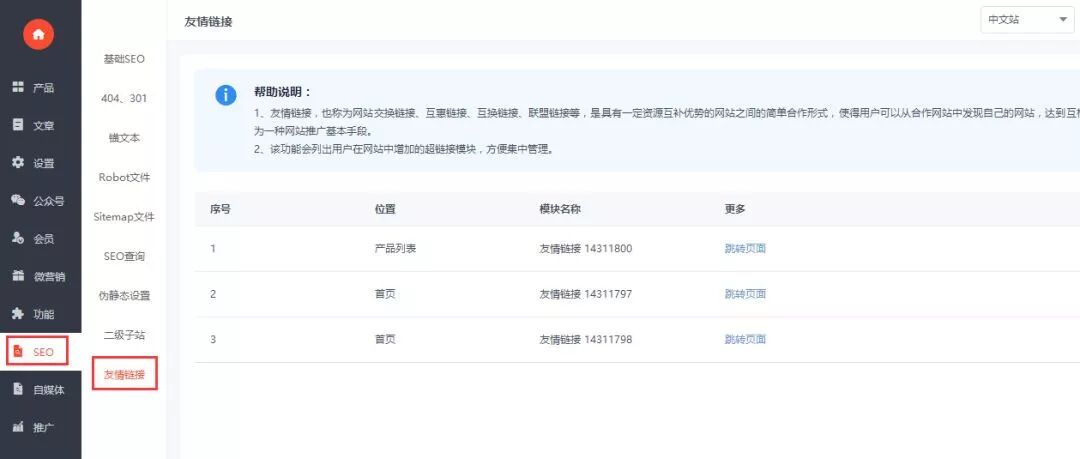The height and width of the screenshot is (459, 1080).
Task: Go to 文章 in left sidebar
Action: tap(41, 125)
